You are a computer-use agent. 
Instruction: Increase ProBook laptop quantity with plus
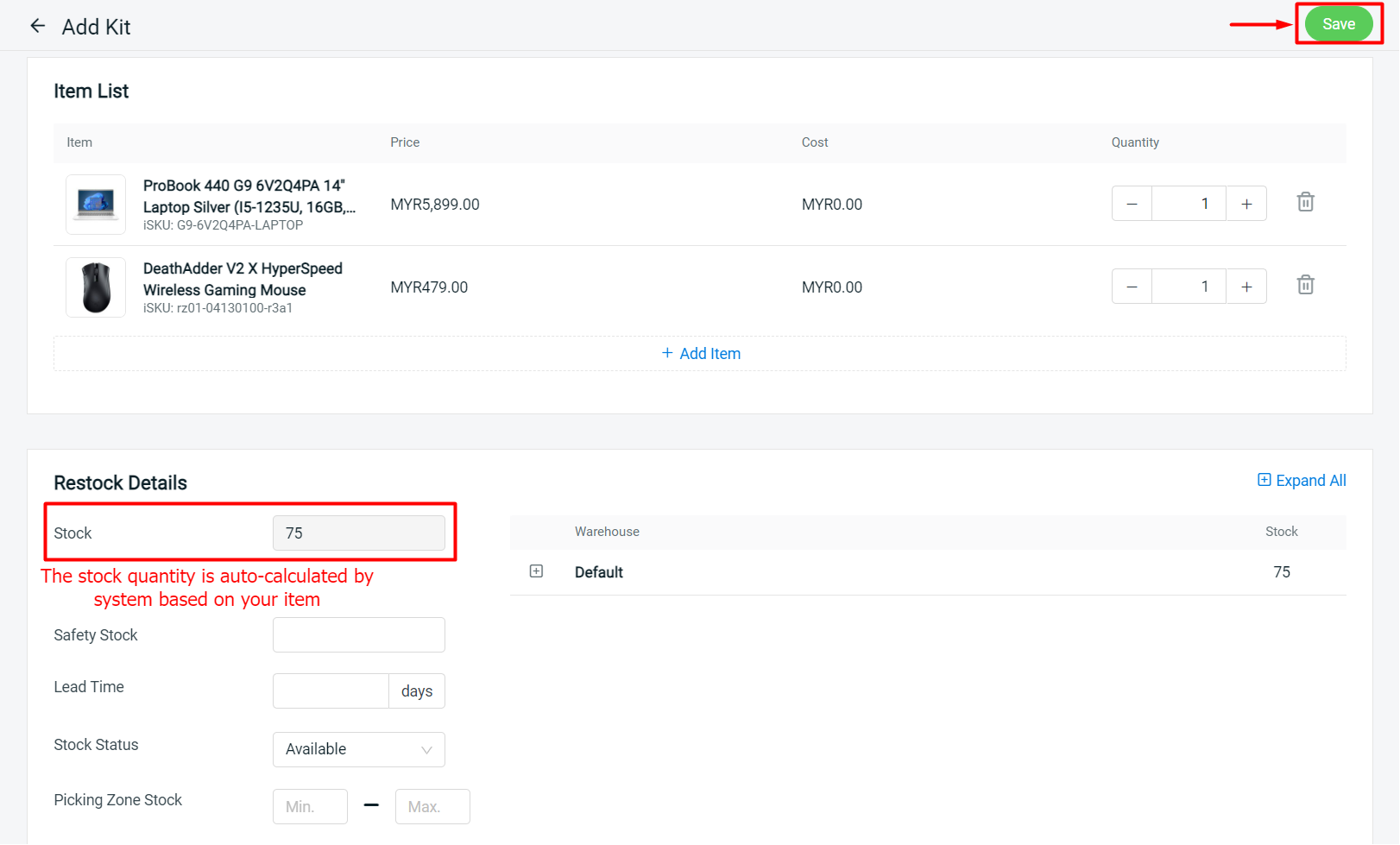pyautogui.click(x=1246, y=204)
